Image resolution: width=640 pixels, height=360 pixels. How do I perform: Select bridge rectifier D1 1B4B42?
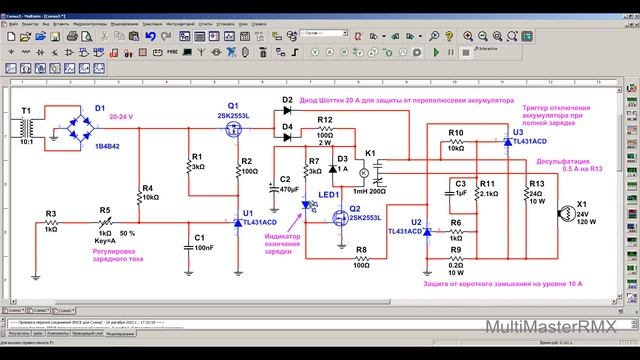pos(80,128)
